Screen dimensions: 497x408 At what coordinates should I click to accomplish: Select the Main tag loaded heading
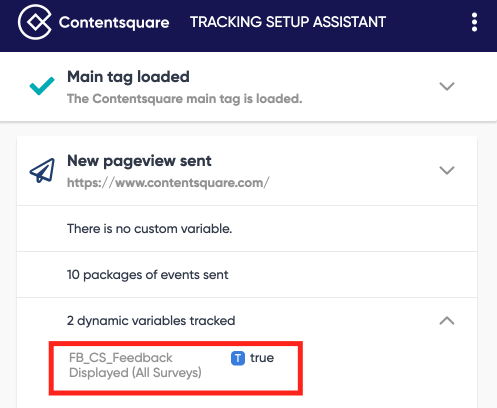(x=128, y=77)
